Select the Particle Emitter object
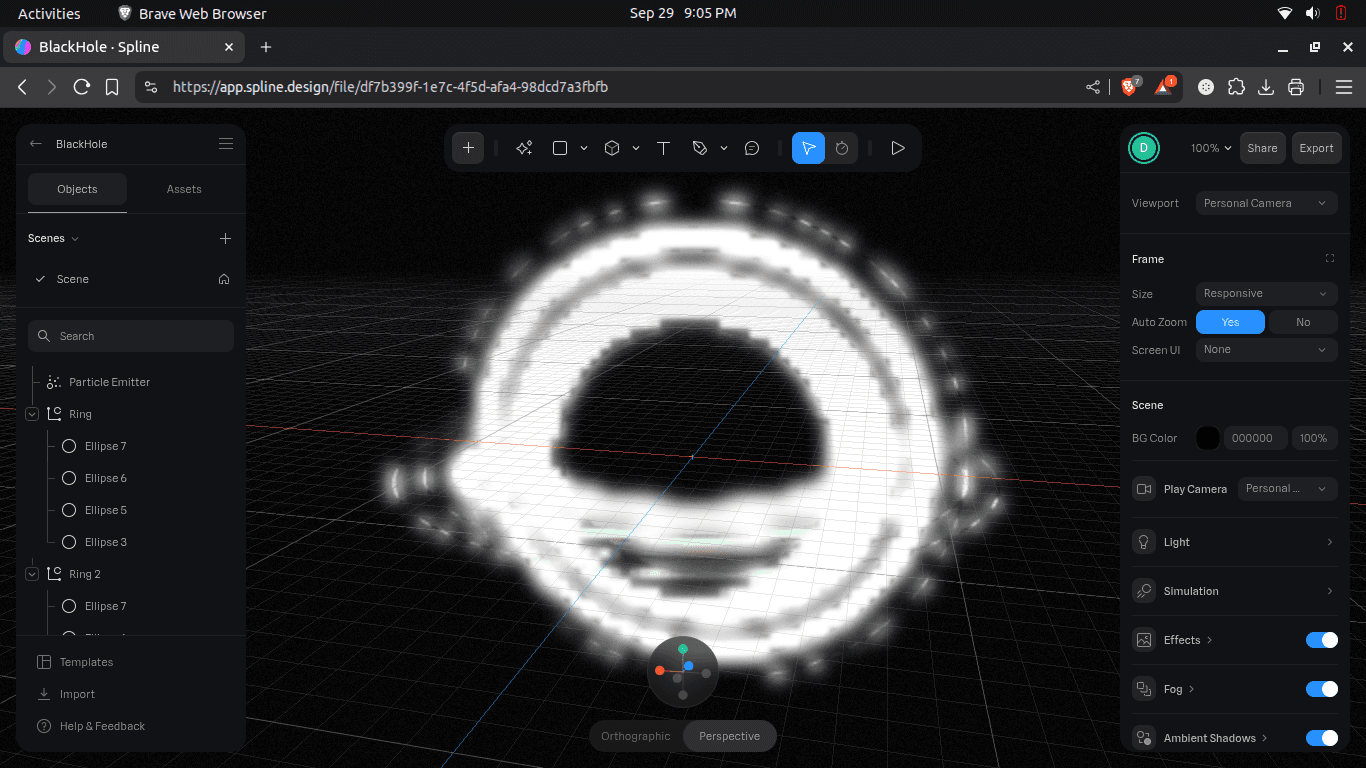1366x768 pixels. click(108, 382)
